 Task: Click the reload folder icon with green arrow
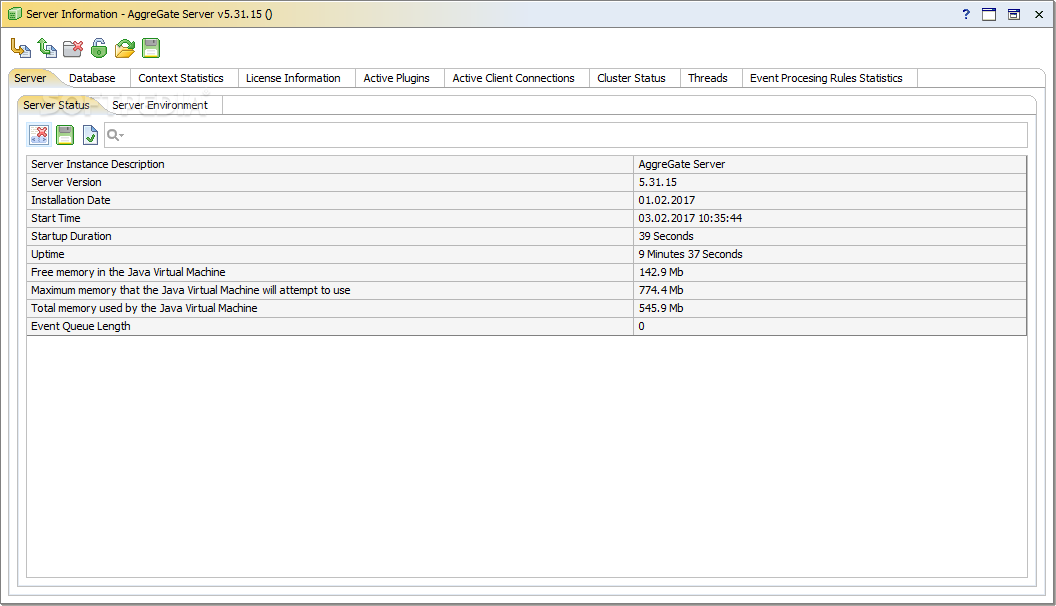[125, 48]
